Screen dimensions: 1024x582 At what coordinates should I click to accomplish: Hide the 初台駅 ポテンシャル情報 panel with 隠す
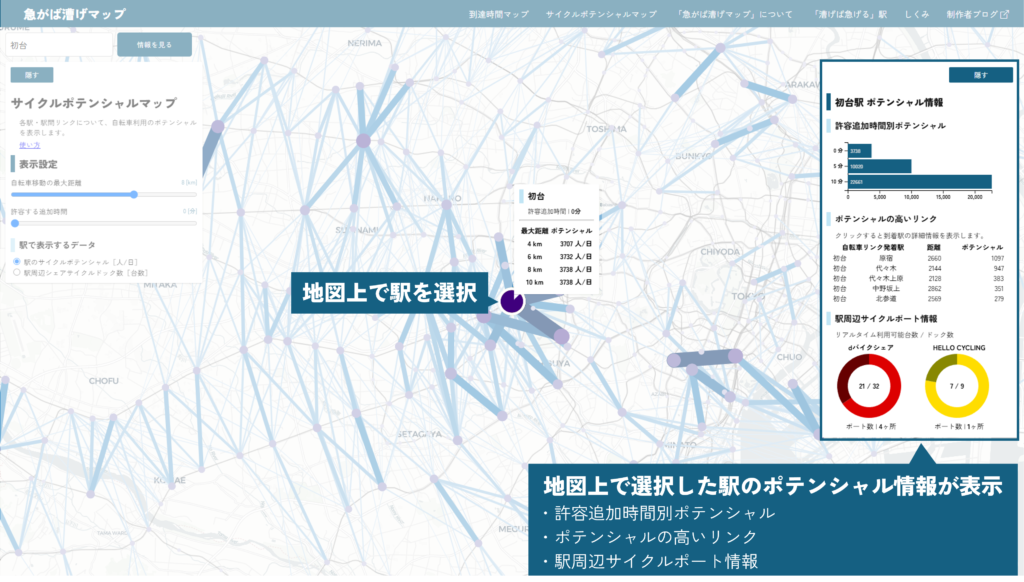click(980, 75)
